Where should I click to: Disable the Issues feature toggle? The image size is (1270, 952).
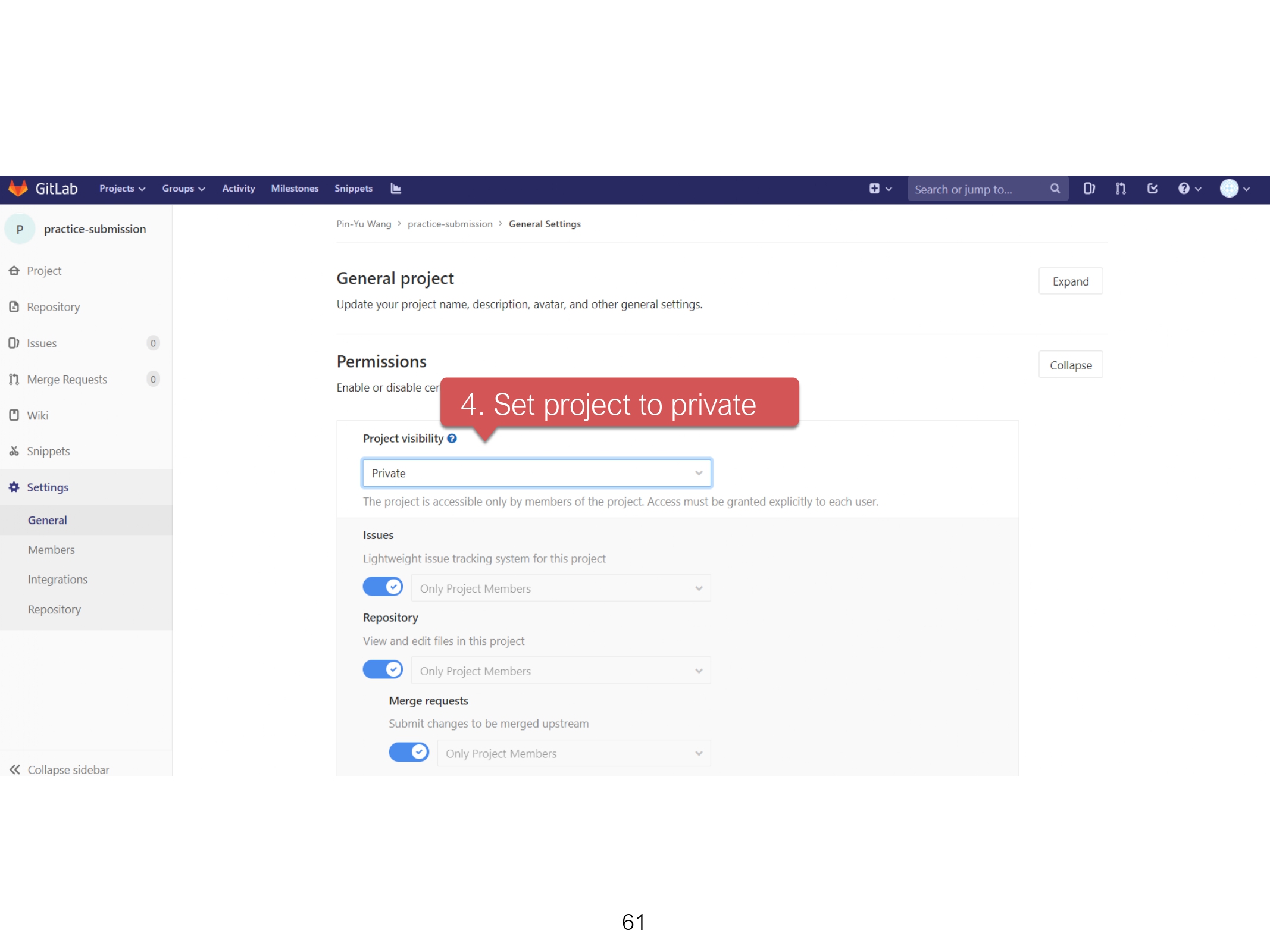point(383,587)
